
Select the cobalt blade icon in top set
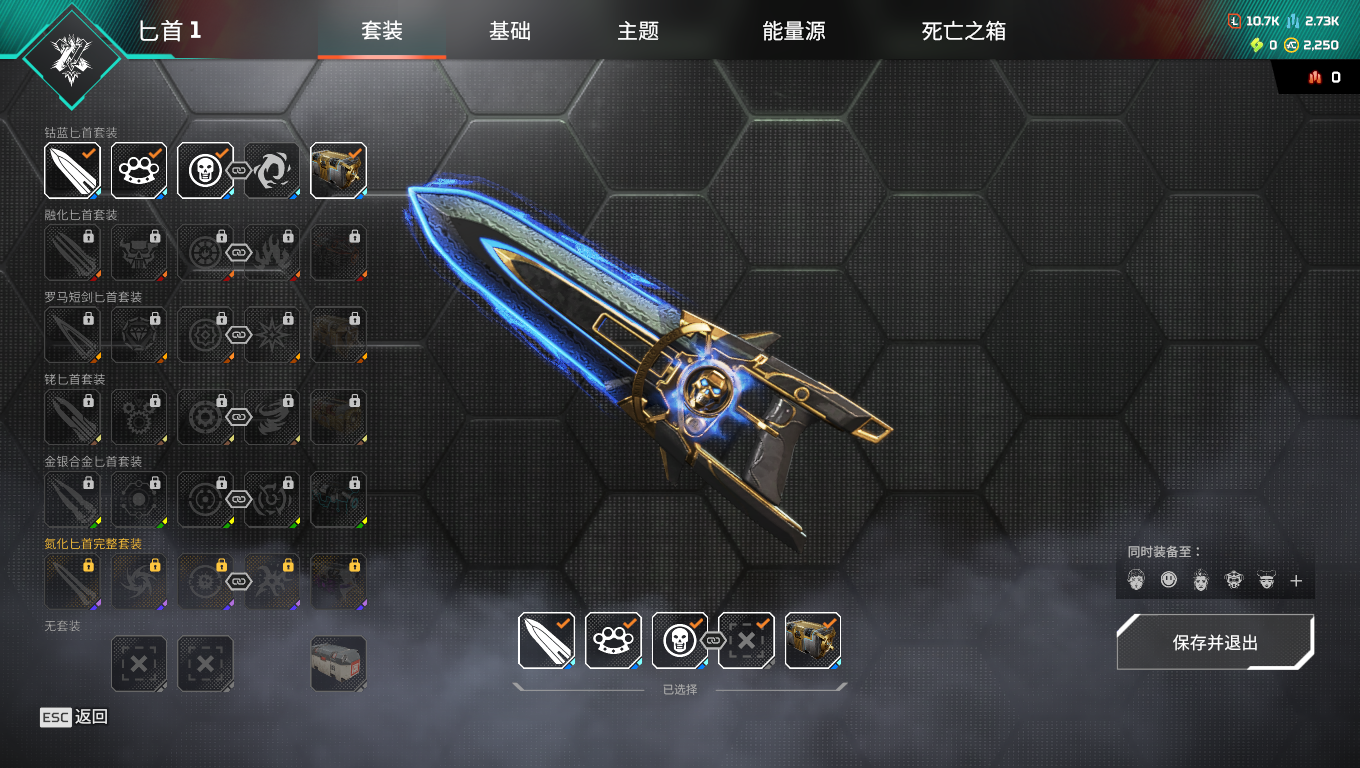click(x=73, y=170)
